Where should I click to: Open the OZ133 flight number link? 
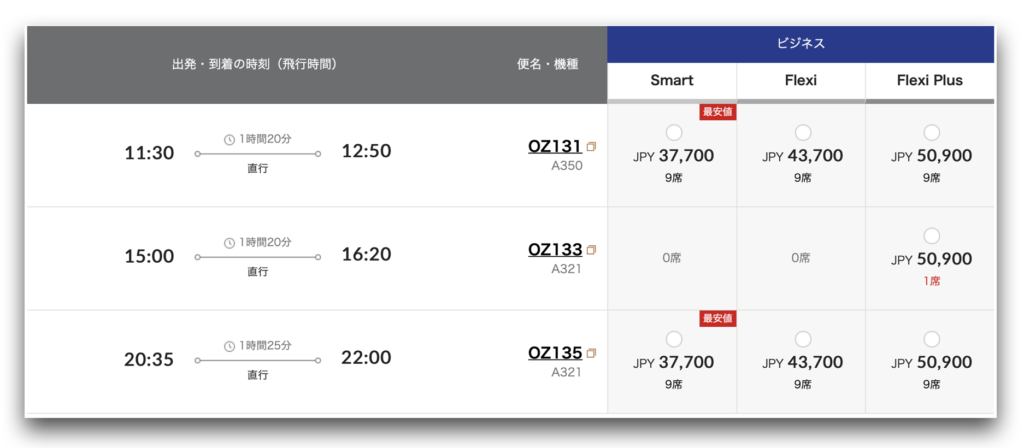tap(555, 250)
